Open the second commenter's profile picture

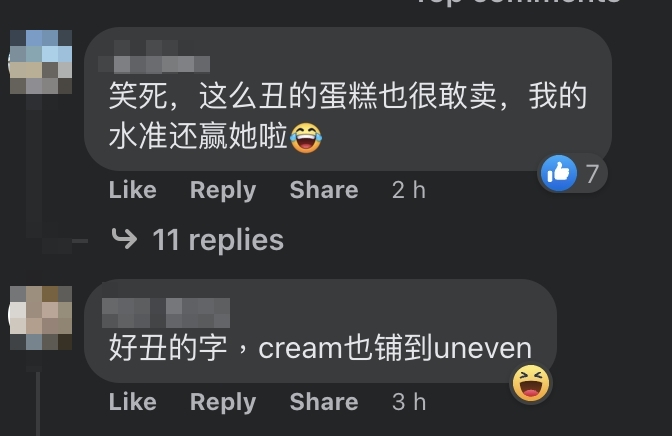click(x=41, y=318)
